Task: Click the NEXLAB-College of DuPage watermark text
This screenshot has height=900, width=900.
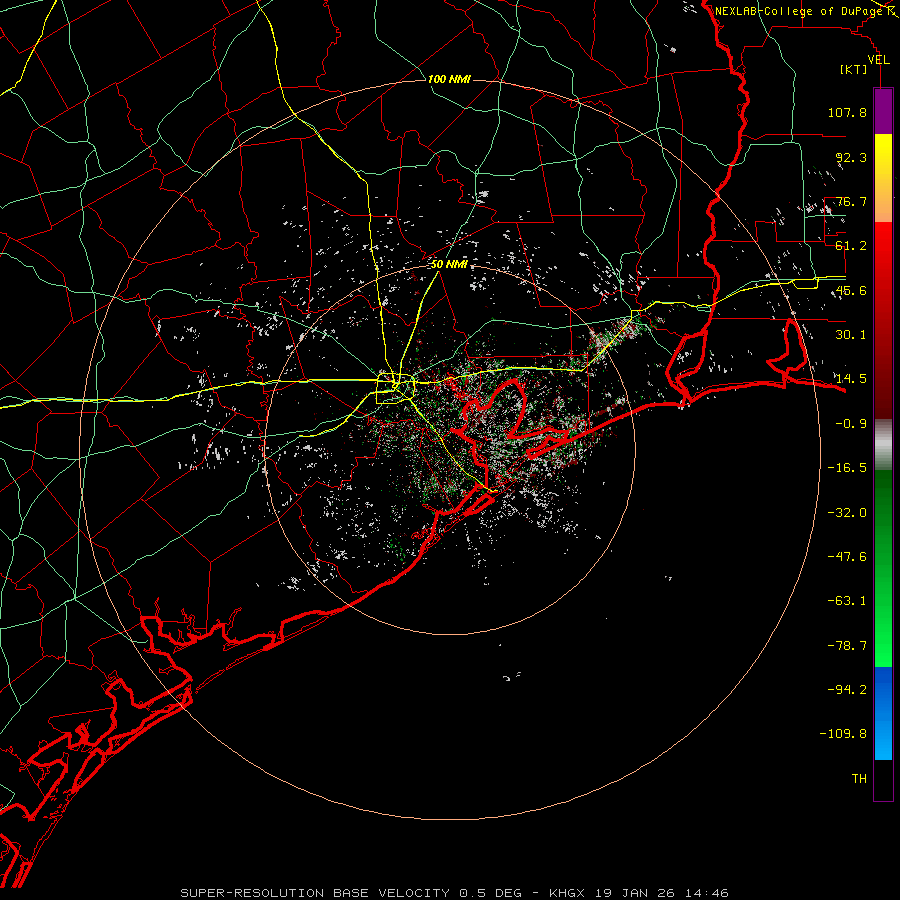Action: 799,11
